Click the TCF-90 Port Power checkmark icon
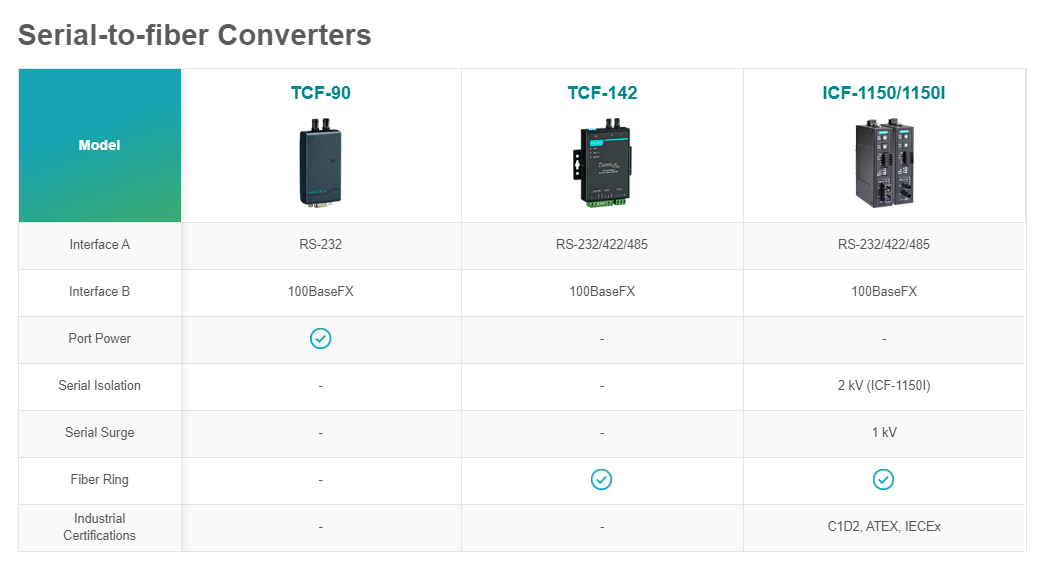The image size is (1045, 568). [321, 339]
